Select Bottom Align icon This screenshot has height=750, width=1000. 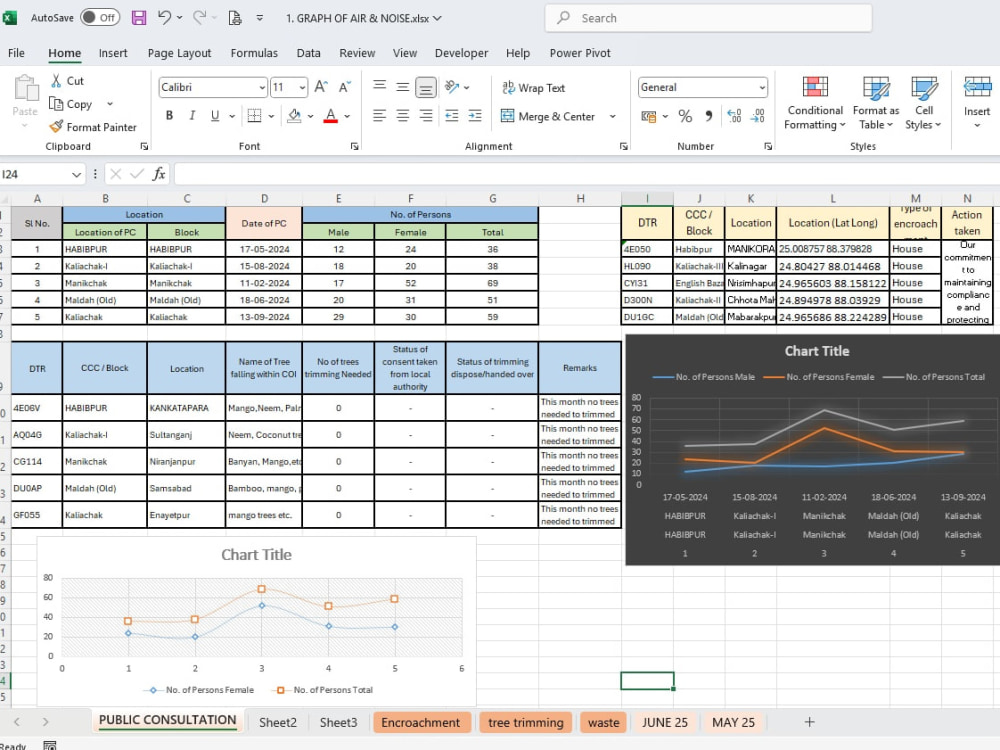[x=425, y=87]
